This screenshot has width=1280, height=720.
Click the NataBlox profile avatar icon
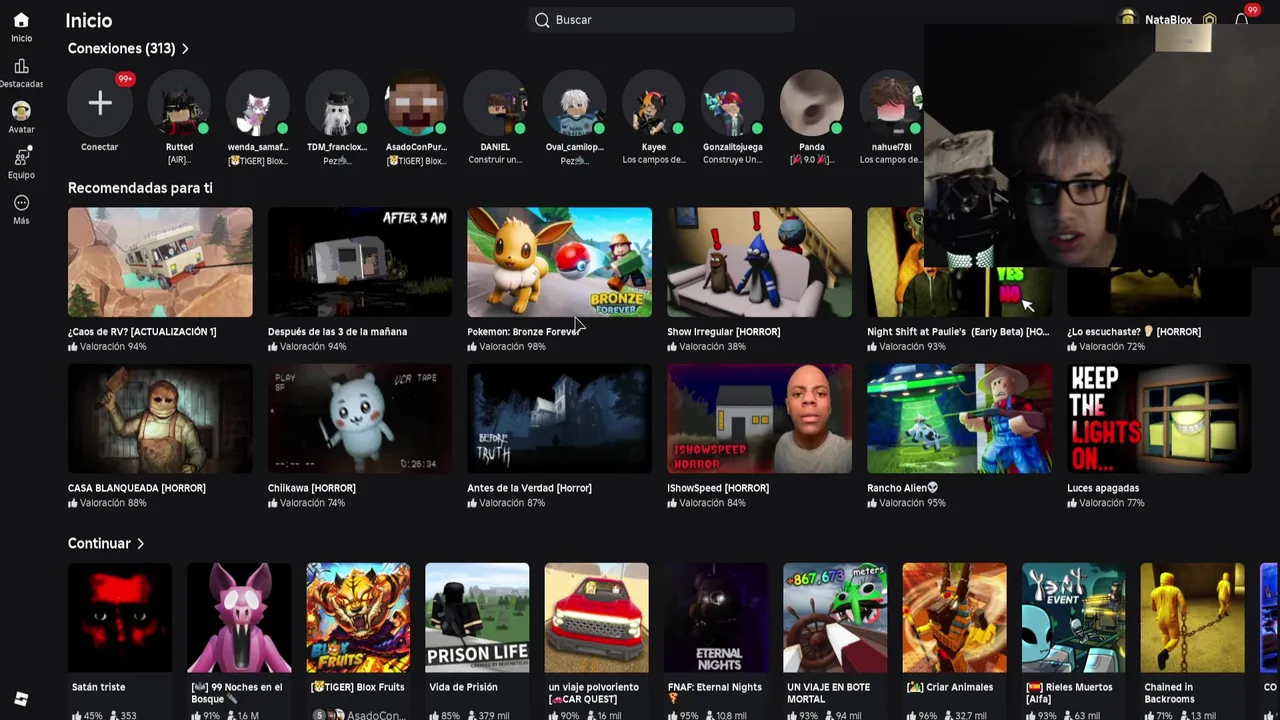coord(1128,19)
